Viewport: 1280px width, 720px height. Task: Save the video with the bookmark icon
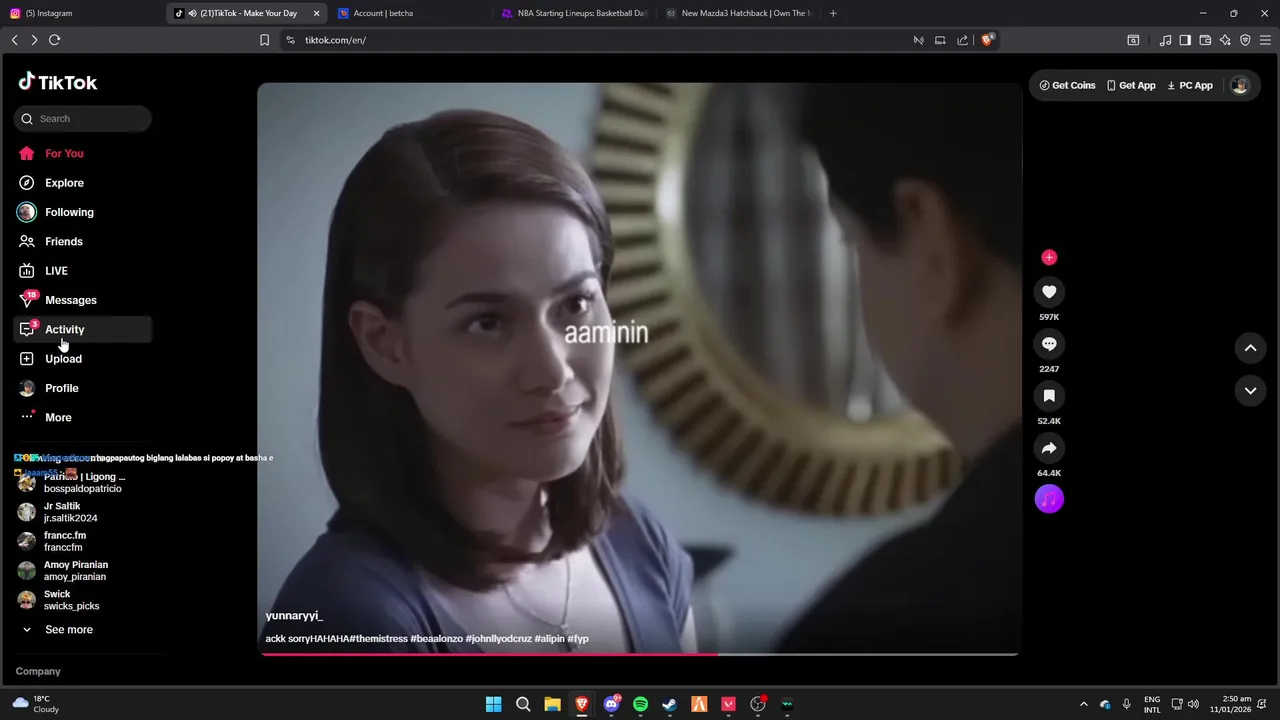pyautogui.click(x=1049, y=396)
